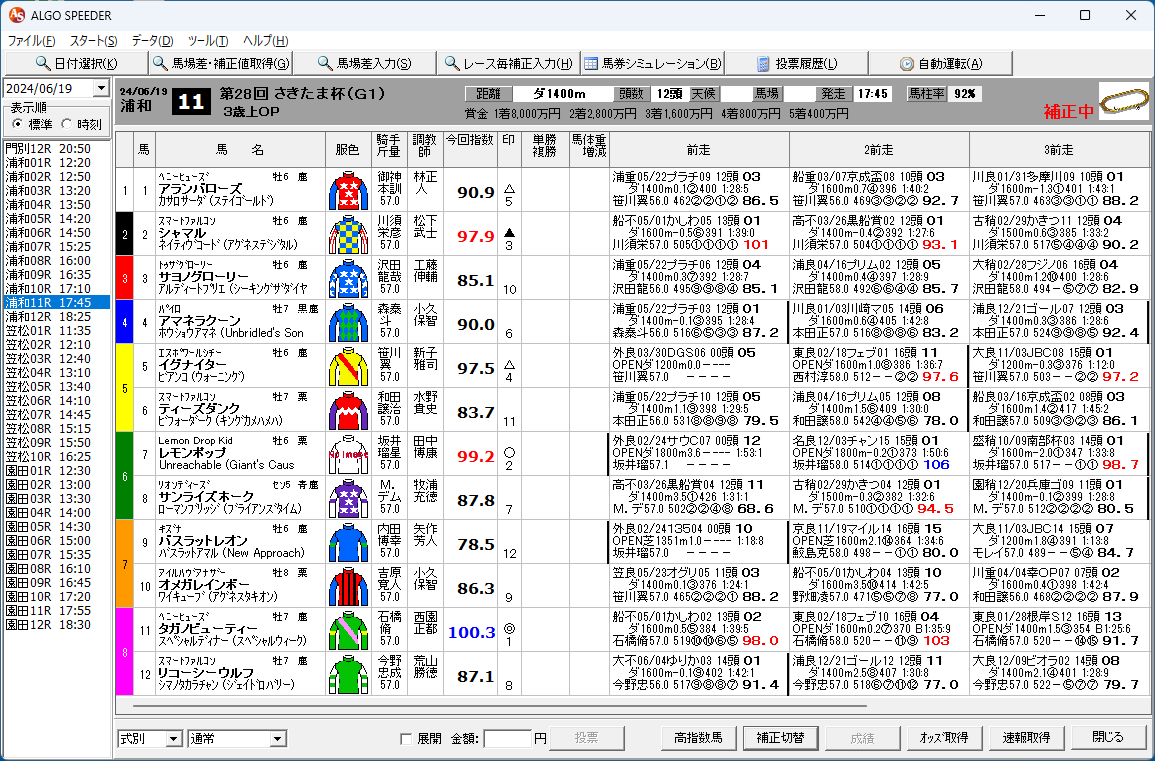Click レモンポップ No Image silk placeholder
The image size is (1155, 761).
[x=348, y=455]
